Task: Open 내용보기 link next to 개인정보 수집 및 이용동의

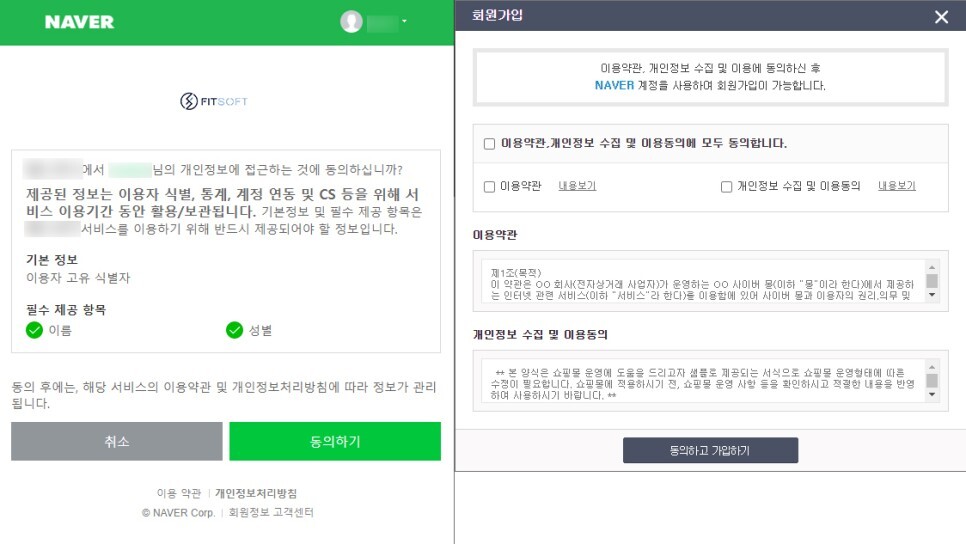Action: tap(897, 186)
